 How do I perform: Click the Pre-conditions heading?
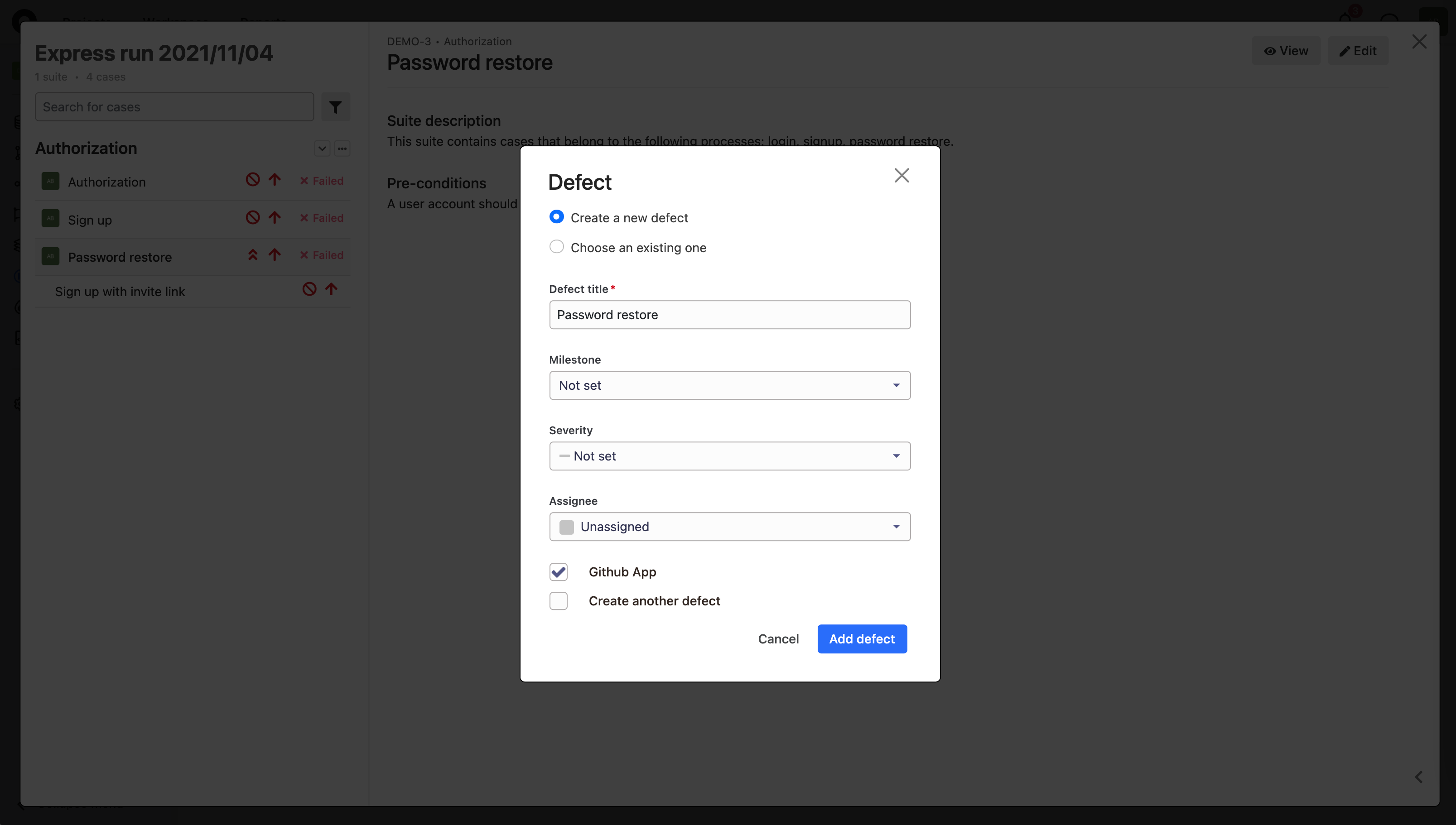click(436, 183)
